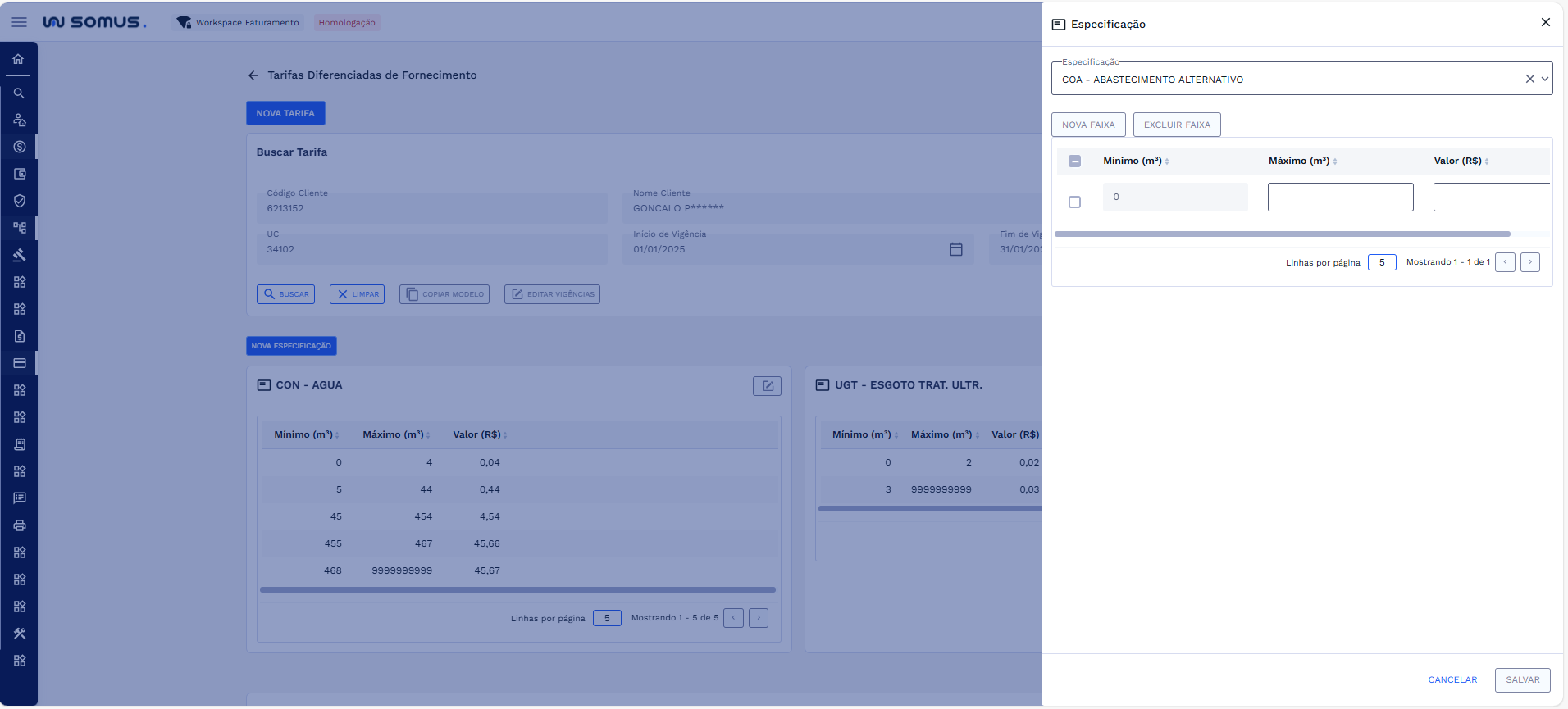Click the sidebar search magnifier icon
Screen dimensions: 1568x709
coord(19,93)
